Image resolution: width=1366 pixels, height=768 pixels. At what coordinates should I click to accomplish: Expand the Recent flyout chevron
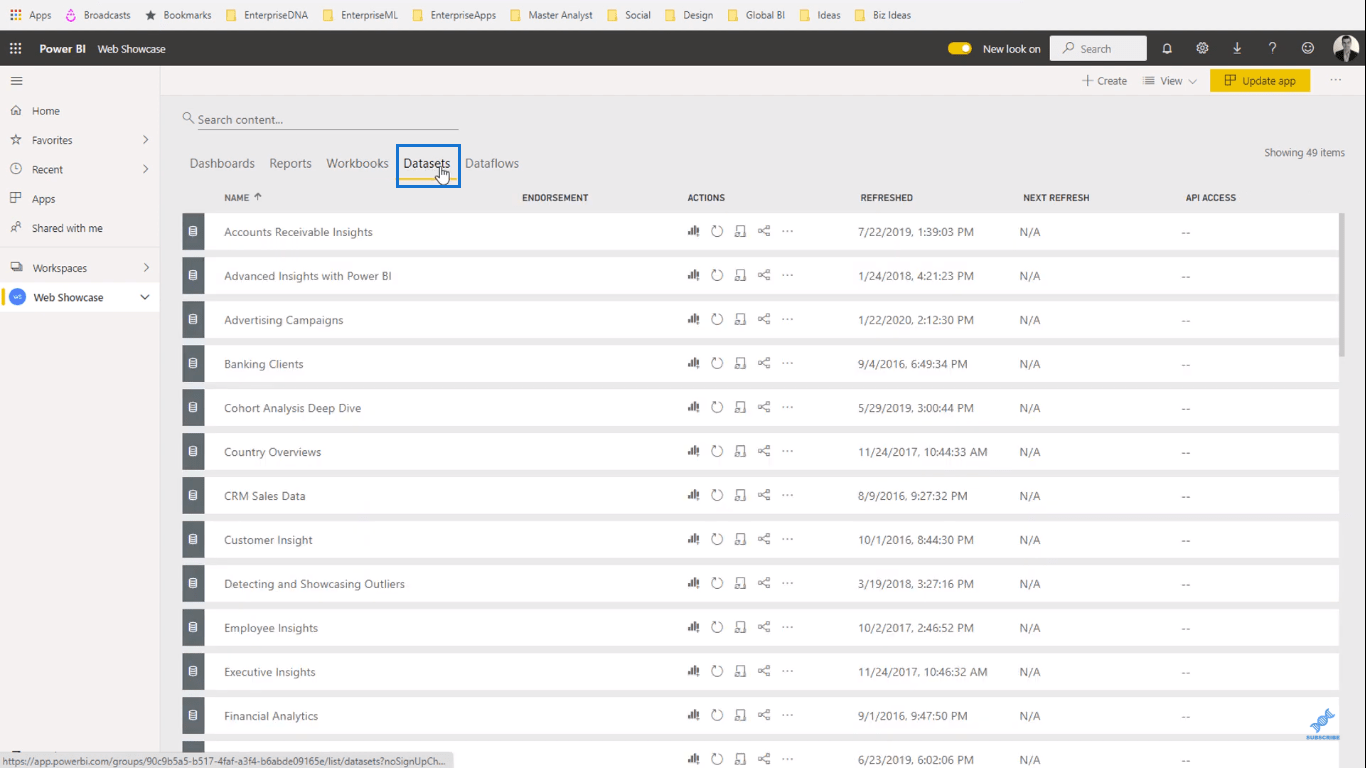click(x=146, y=169)
